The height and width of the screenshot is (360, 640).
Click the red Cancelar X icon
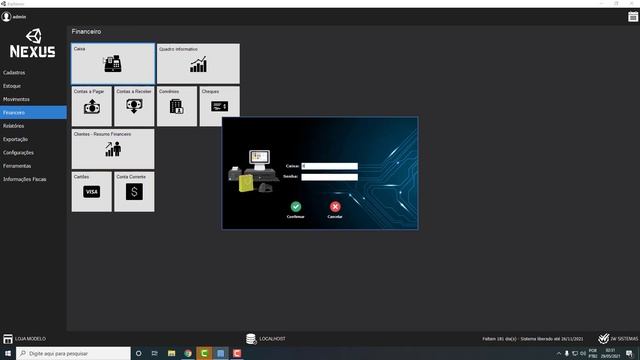[335, 207]
